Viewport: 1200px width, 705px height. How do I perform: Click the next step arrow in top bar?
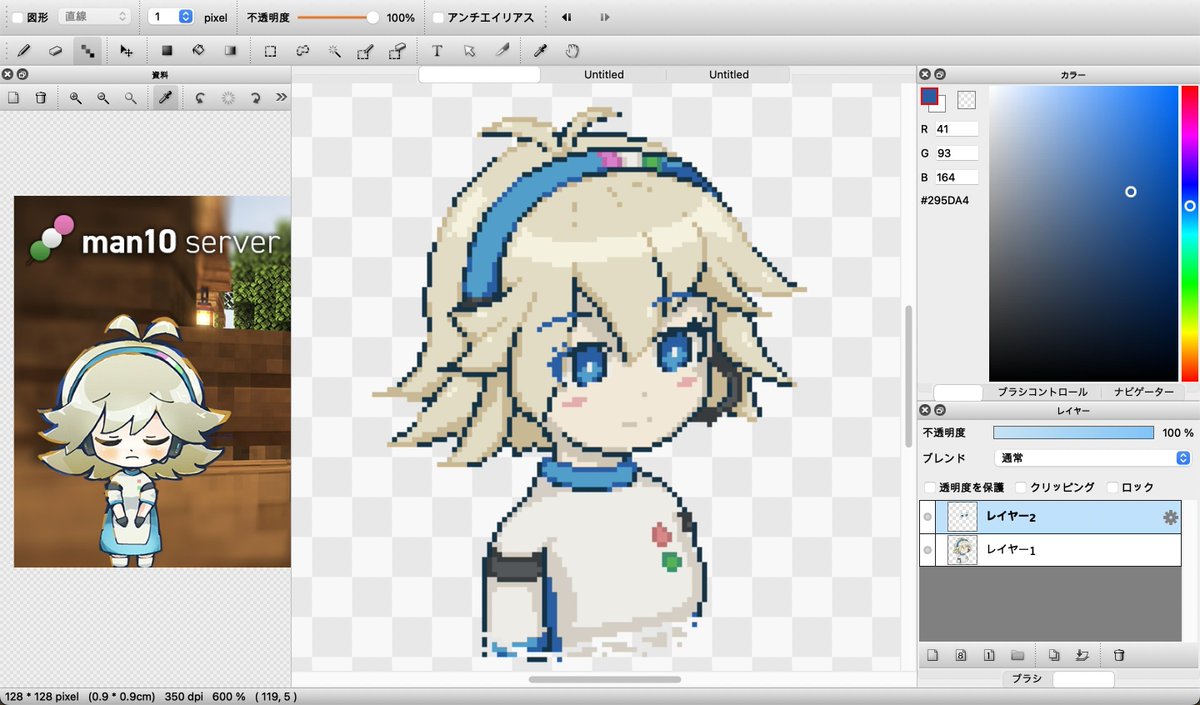(x=605, y=17)
